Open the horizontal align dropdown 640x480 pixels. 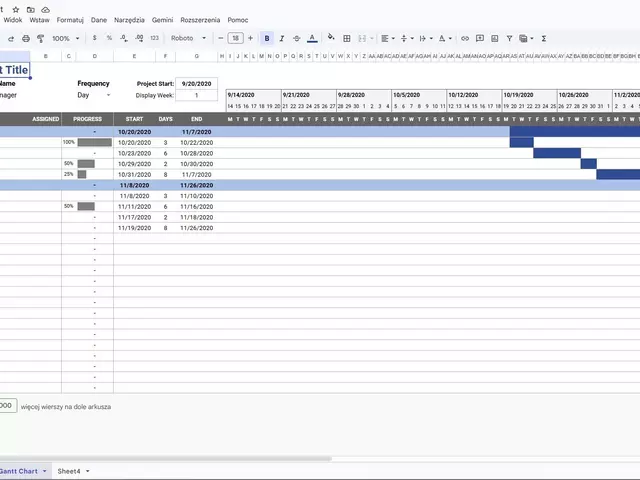click(388, 38)
